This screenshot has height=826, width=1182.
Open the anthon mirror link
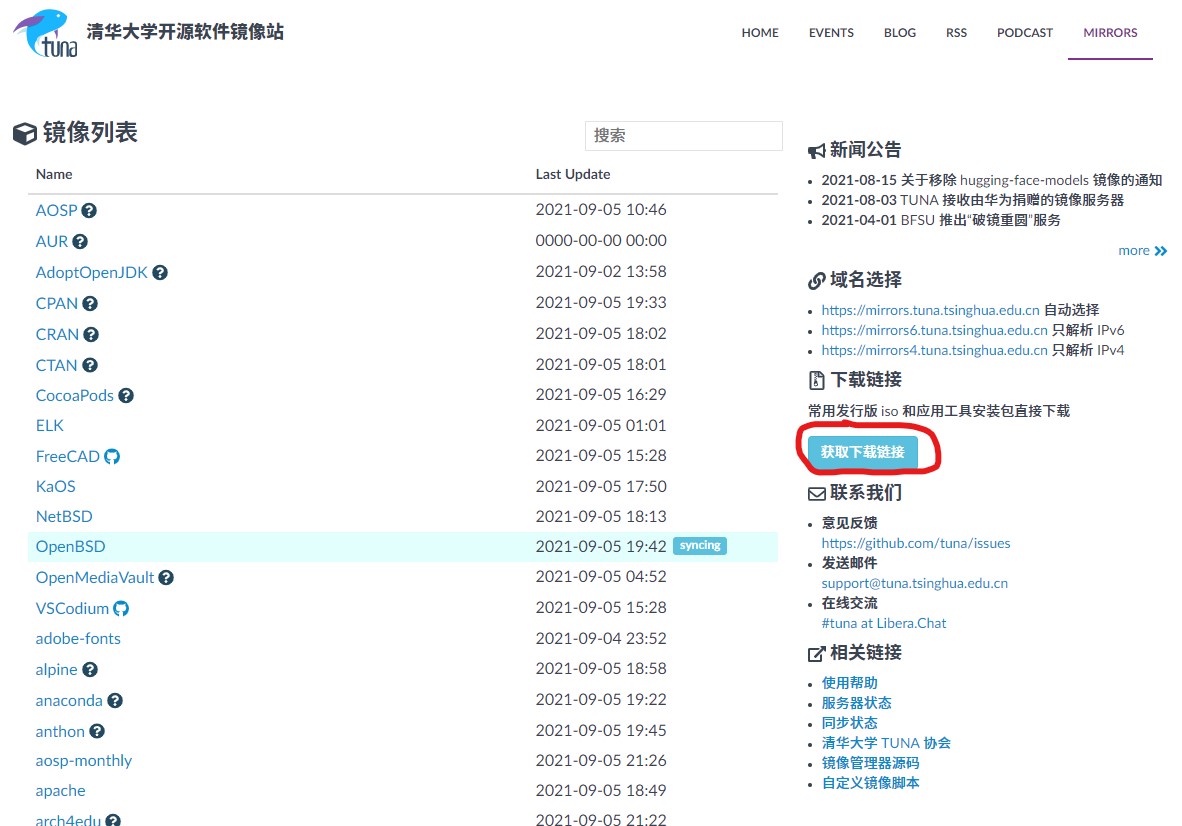pos(60,732)
